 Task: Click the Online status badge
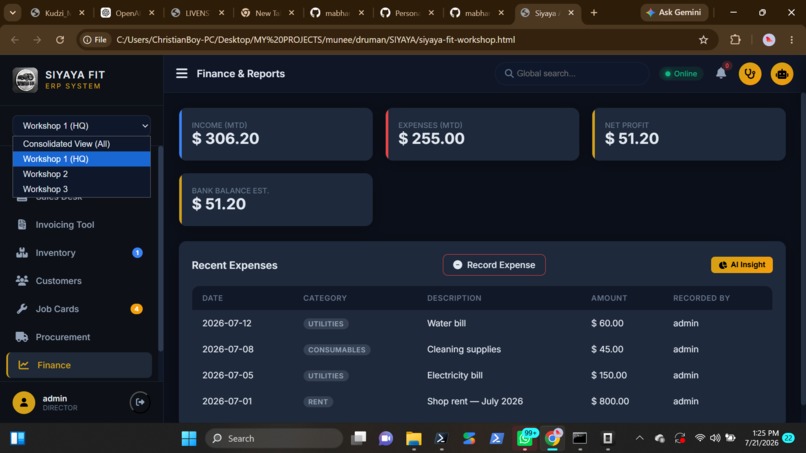click(x=681, y=74)
